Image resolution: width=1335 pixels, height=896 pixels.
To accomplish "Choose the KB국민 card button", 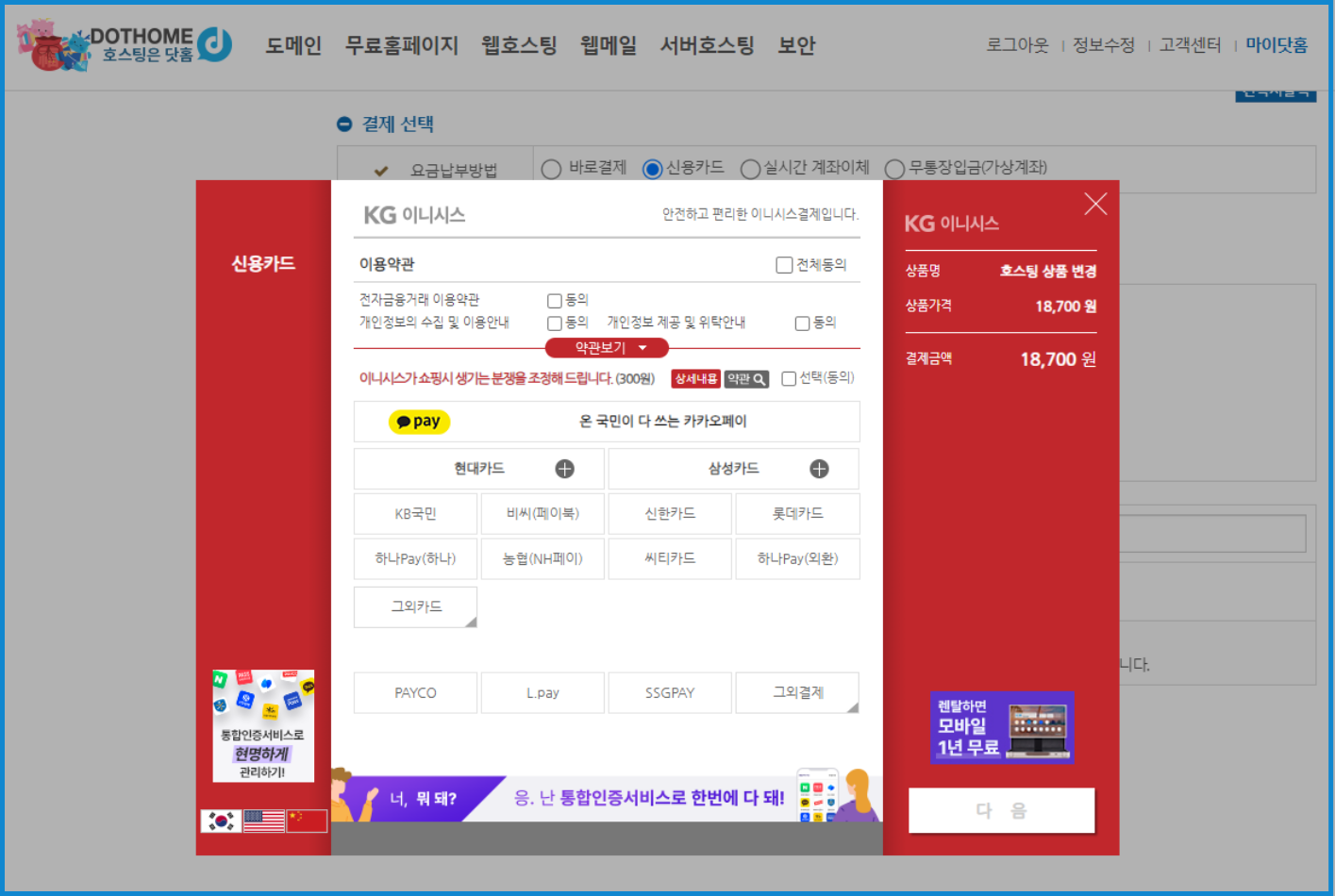I will 415,514.
